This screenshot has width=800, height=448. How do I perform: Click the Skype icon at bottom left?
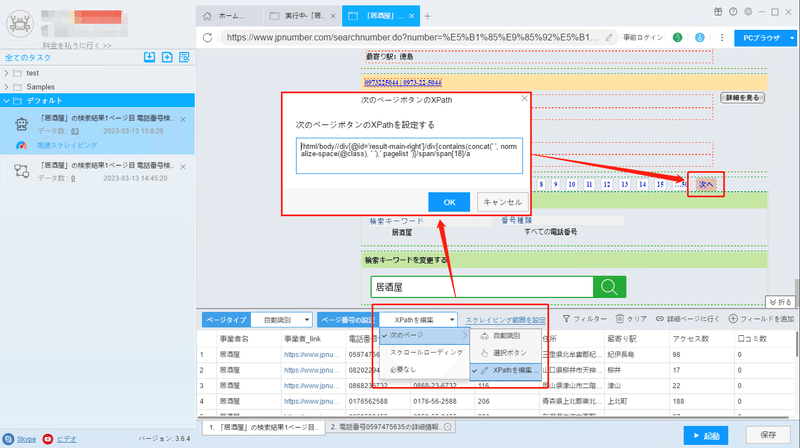coord(8,439)
